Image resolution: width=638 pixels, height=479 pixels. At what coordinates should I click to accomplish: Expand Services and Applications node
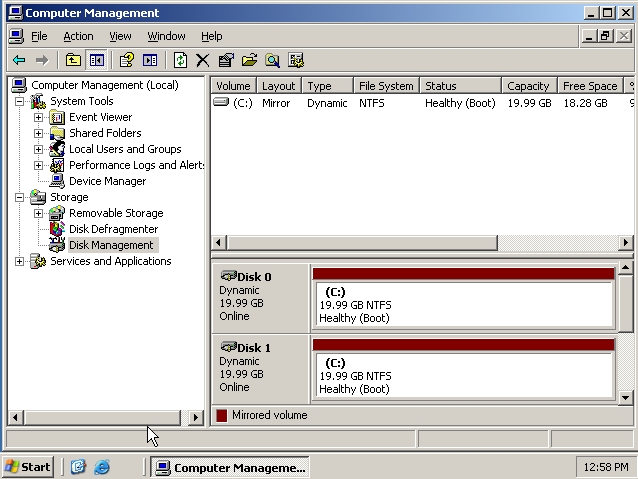[19, 261]
